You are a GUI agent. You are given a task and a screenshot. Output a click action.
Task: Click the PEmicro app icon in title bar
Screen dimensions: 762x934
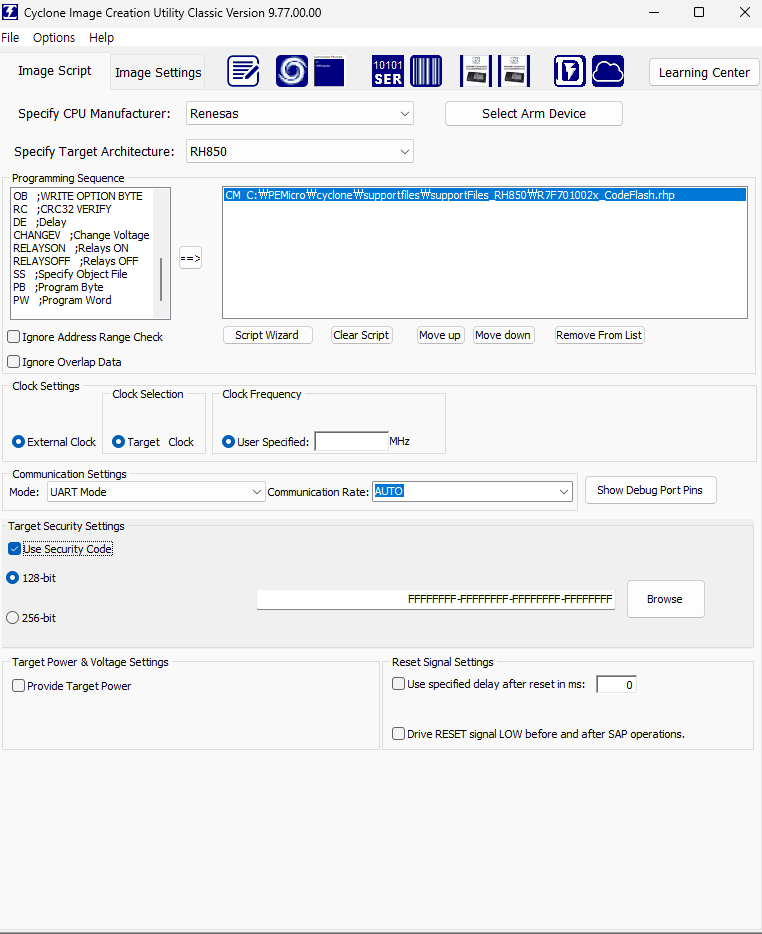tap(10, 12)
